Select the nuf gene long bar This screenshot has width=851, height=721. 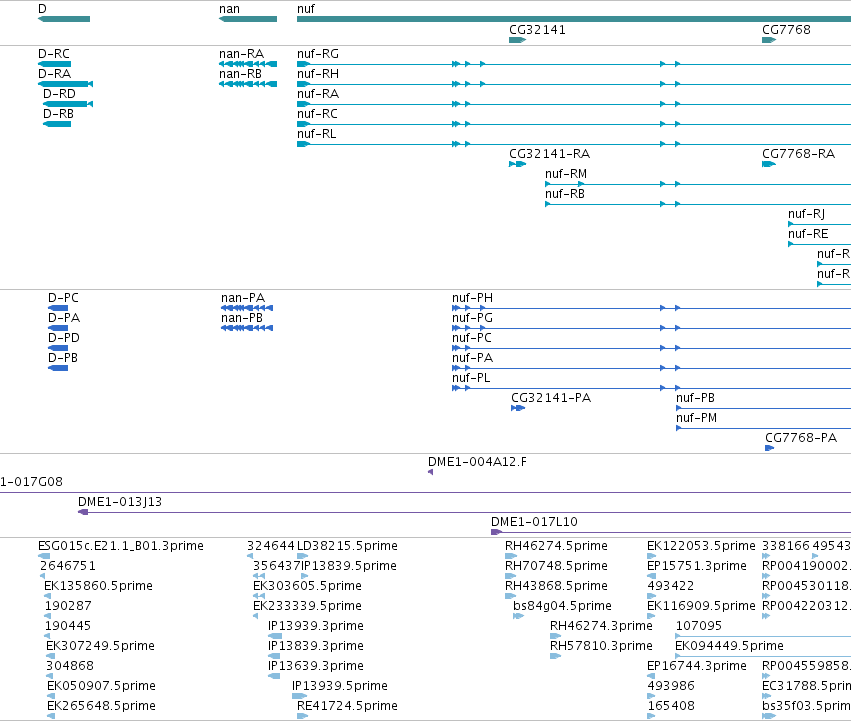point(574,19)
